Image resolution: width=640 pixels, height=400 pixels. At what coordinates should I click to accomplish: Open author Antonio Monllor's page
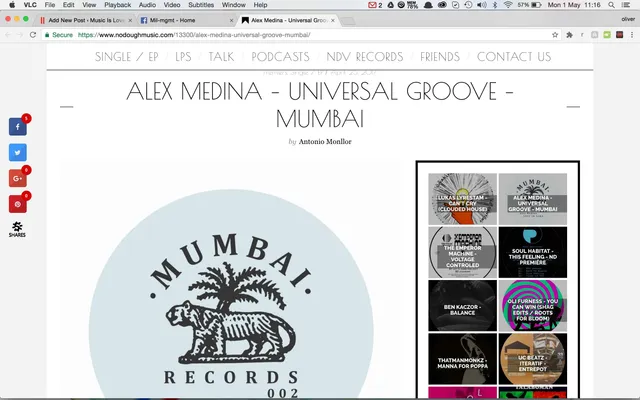coord(325,142)
